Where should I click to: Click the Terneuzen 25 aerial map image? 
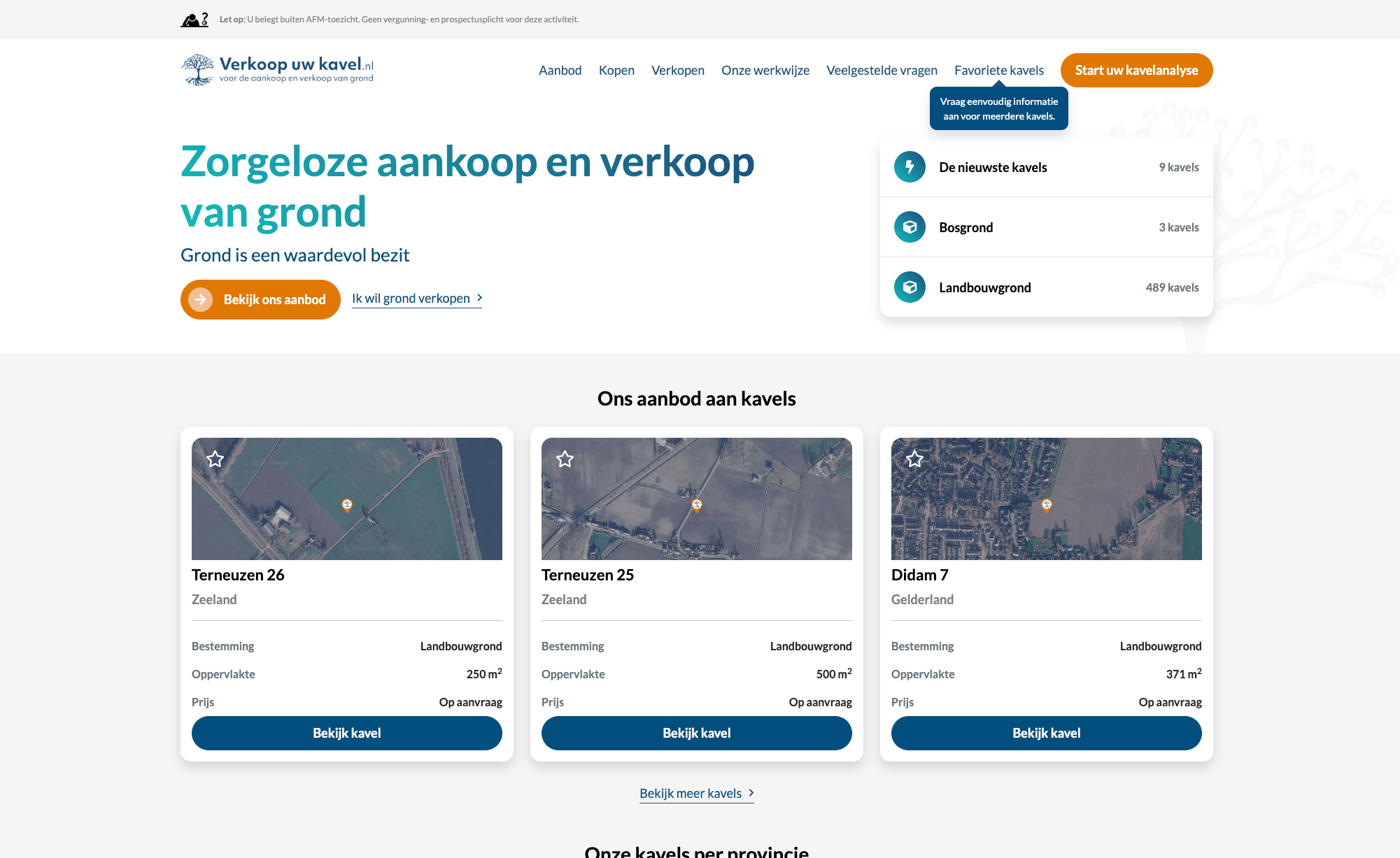(x=697, y=499)
